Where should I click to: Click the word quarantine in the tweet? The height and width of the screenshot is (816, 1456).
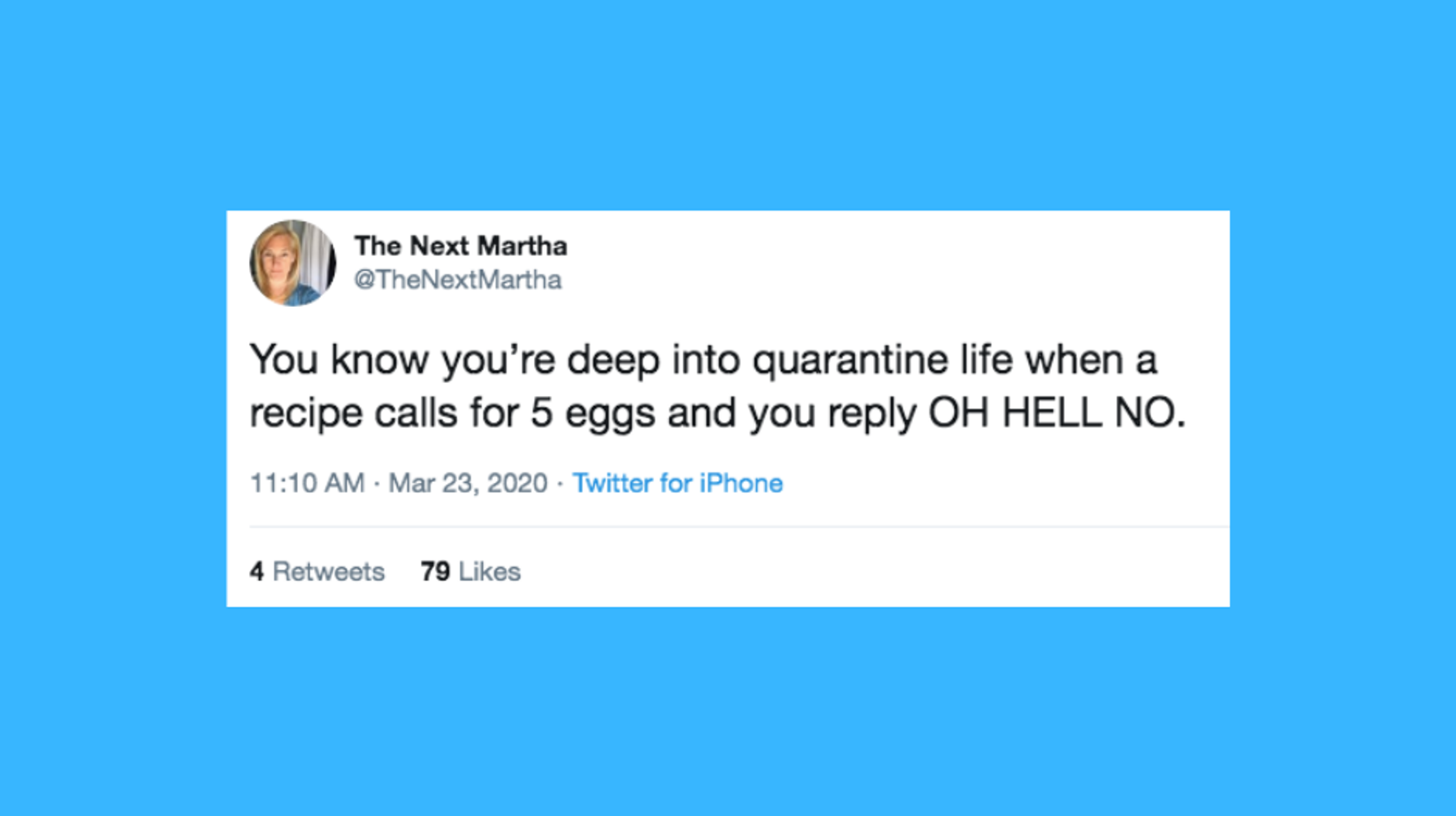849,360
